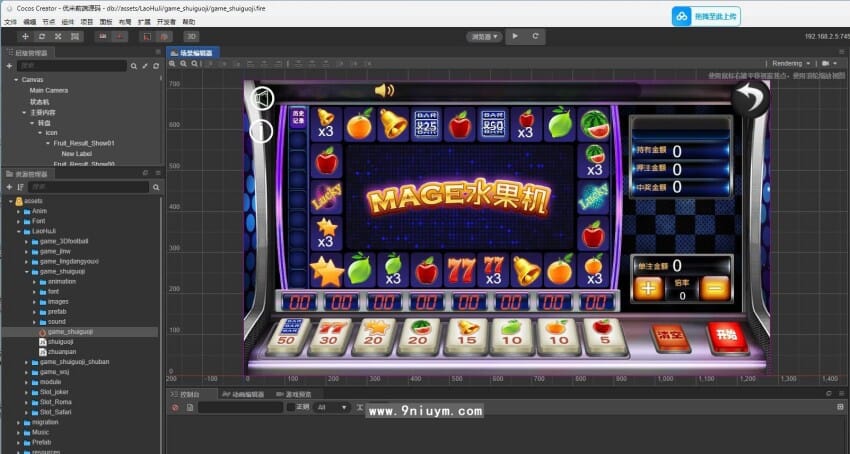This screenshot has width=850, height=454.
Task: Click the Play preview button
Action: pyautogui.click(x=515, y=36)
